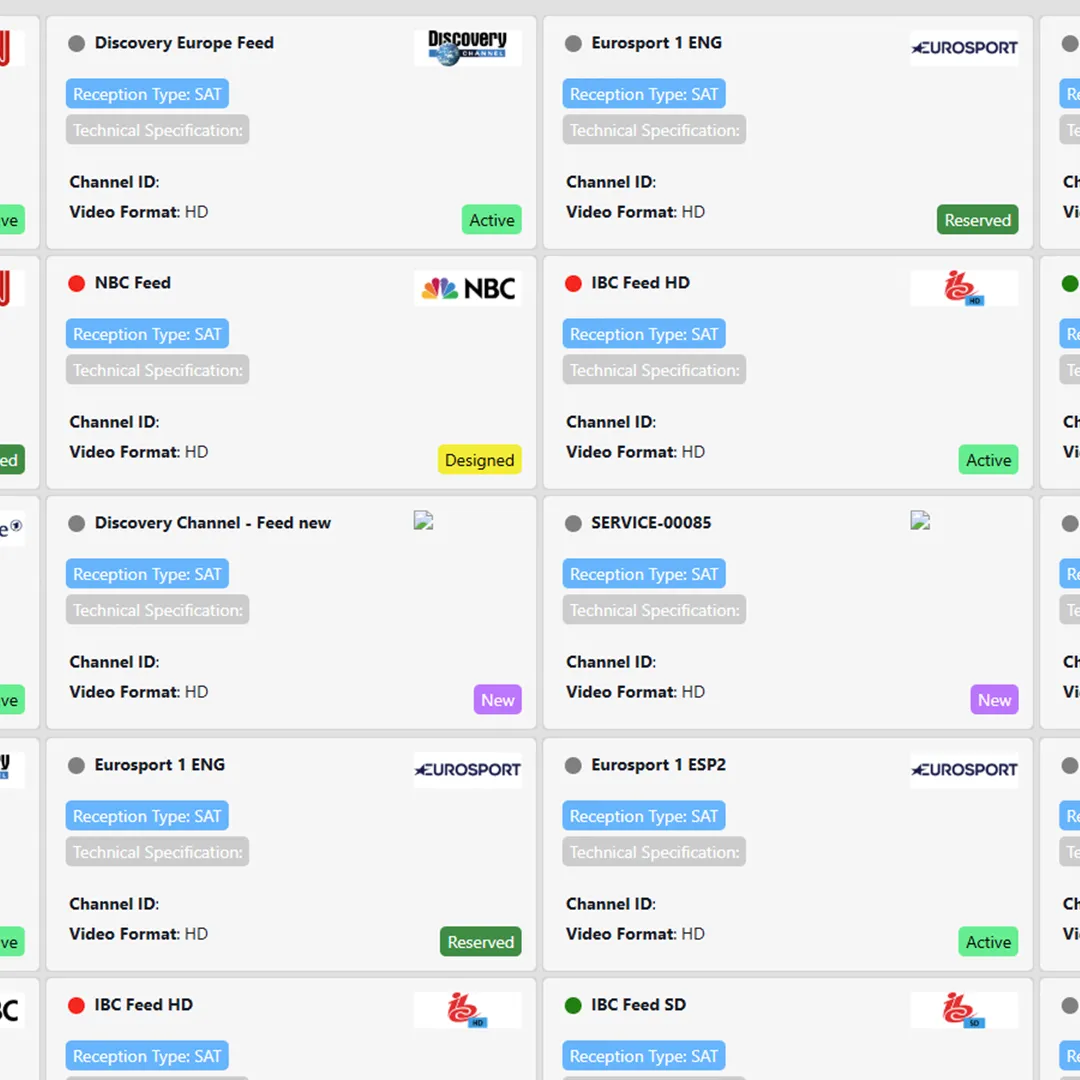This screenshot has width=1080, height=1080.
Task: Click the gray status dot of Discovery Channel - Feed new
Action: click(76, 523)
